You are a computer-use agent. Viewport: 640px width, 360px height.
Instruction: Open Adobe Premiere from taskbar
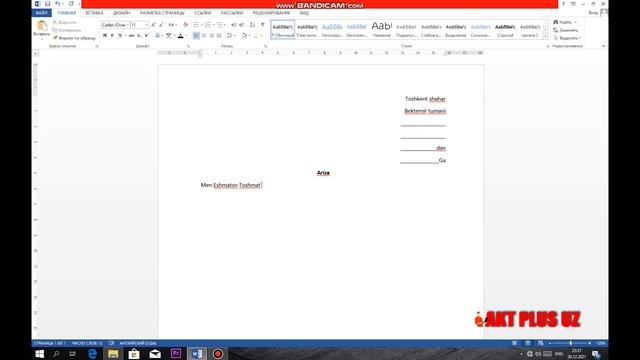pyautogui.click(x=176, y=353)
